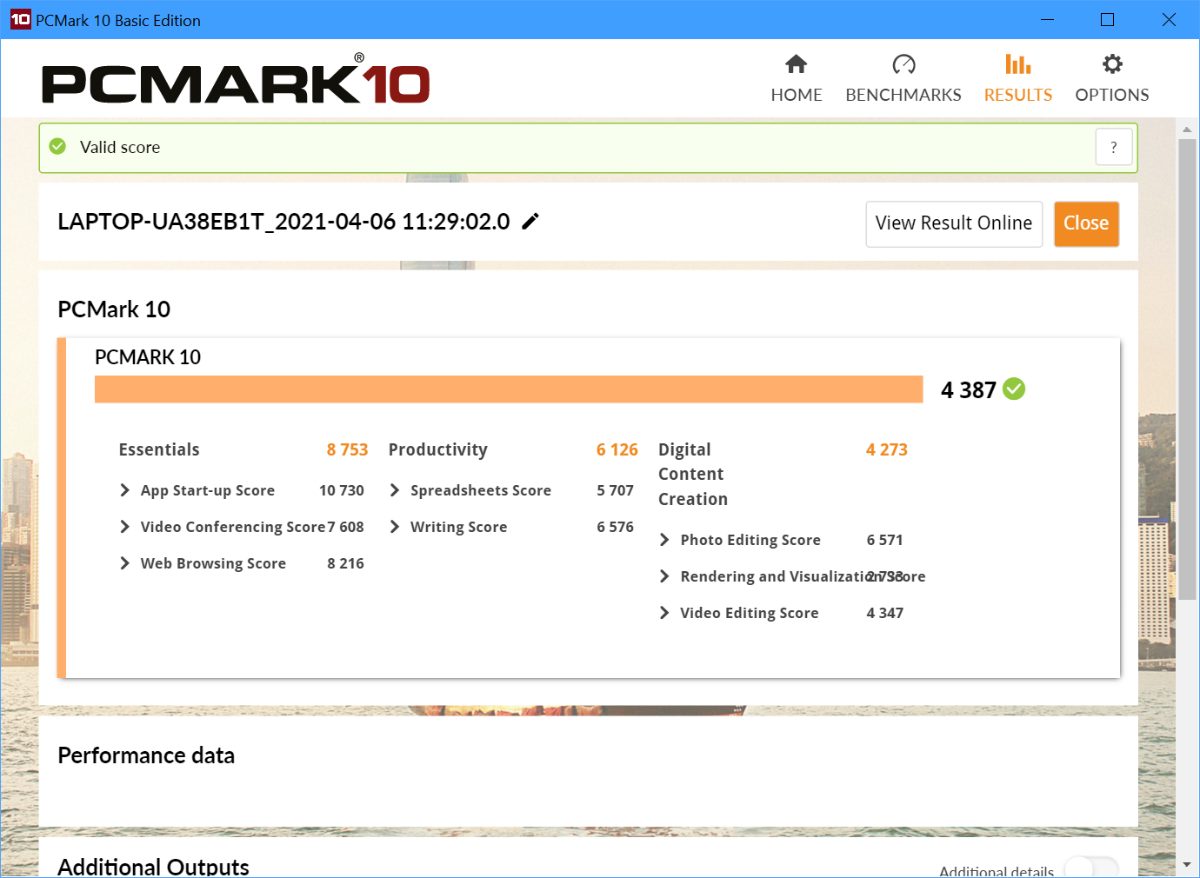Image resolution: width=1200 pixels, height=878 pixels.
Task: Click the pencil icon to rename result
Action: pyautogui.click(x=531, y=222)
